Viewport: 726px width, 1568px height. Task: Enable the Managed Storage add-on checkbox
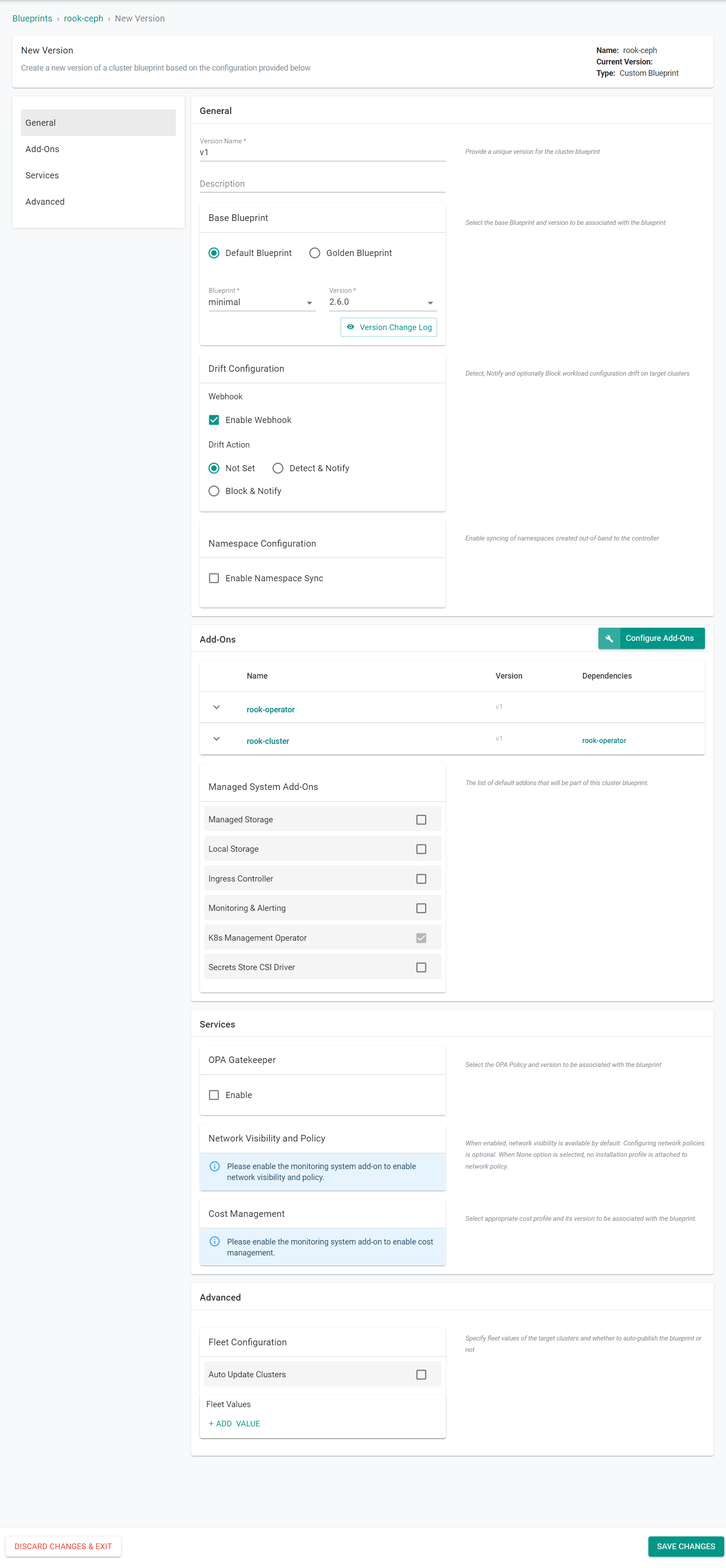(421, 819)
